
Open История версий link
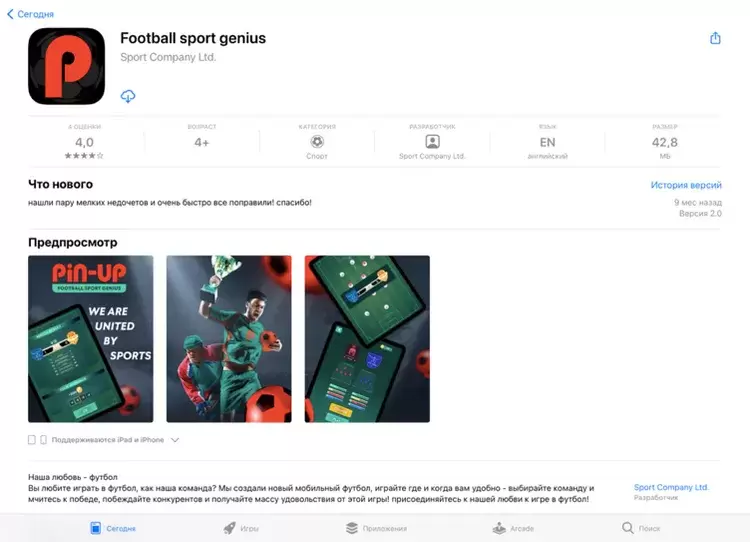tap(686, 185)
